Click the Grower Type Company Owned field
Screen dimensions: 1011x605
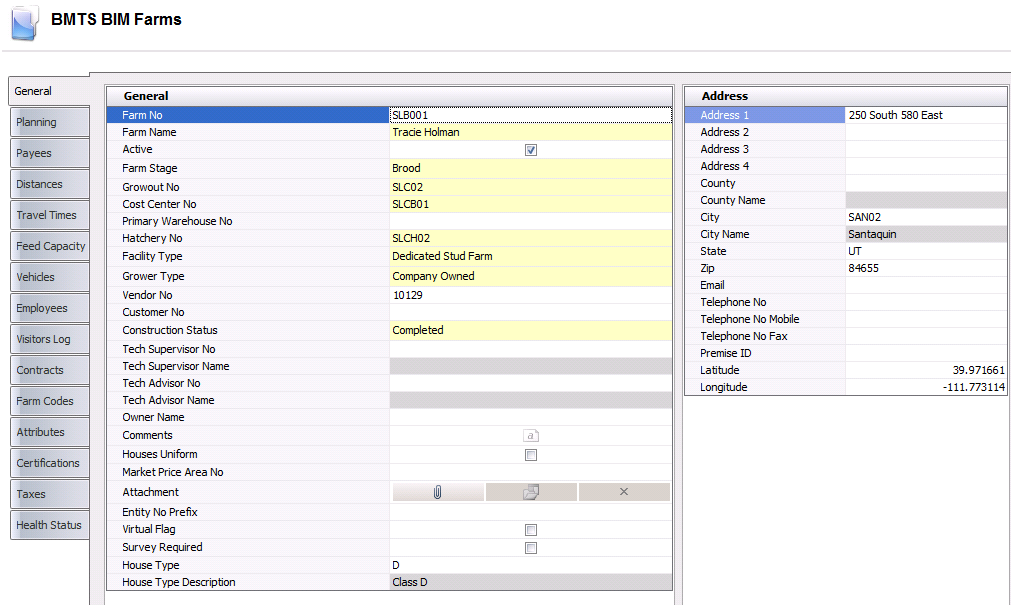point(530,276)
